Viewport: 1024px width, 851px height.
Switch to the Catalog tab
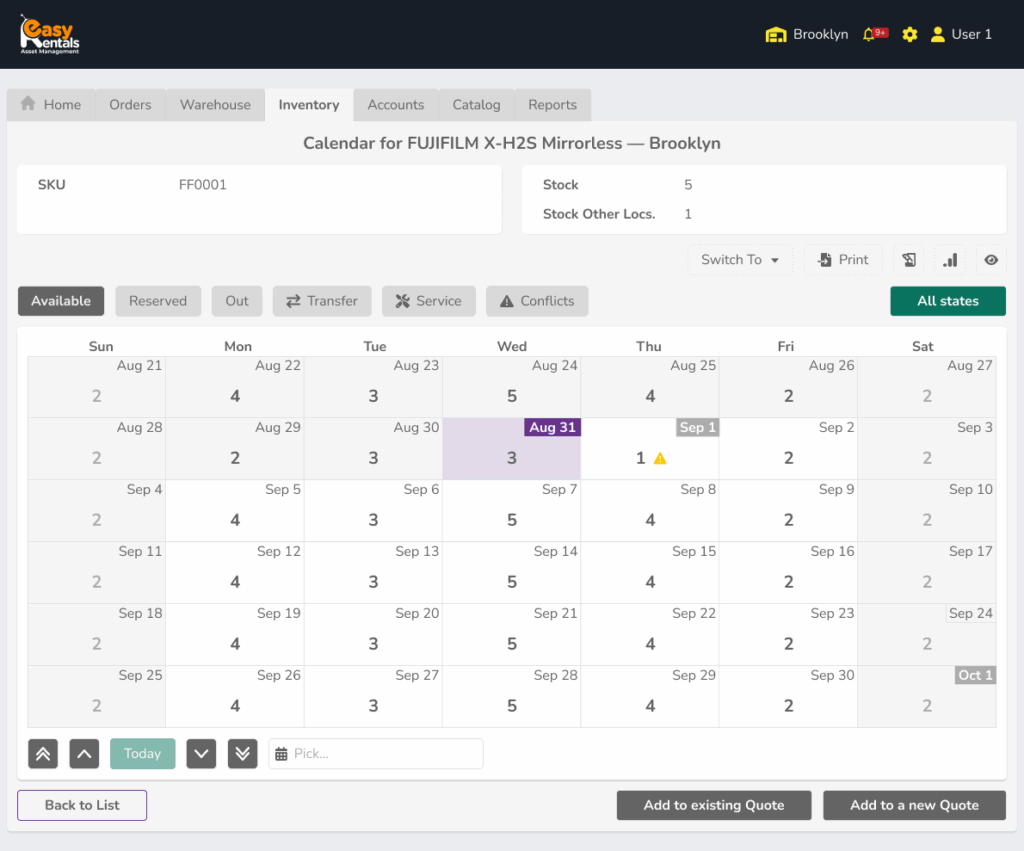tap(476, 104)
